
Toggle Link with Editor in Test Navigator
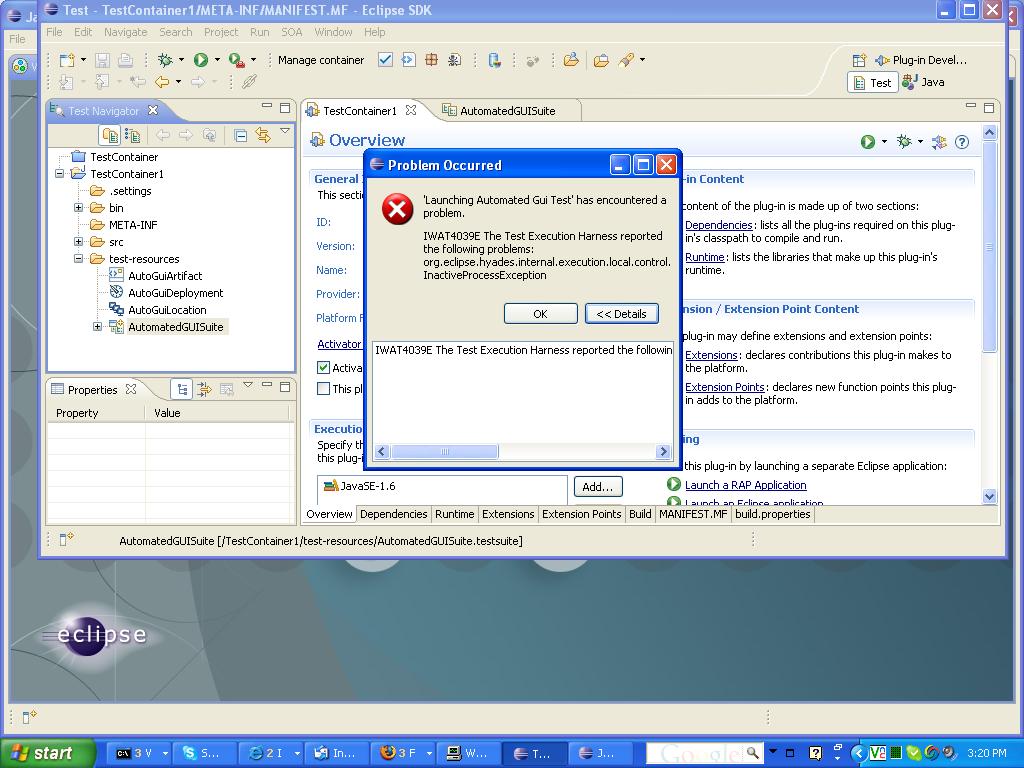tap(263, 135)
